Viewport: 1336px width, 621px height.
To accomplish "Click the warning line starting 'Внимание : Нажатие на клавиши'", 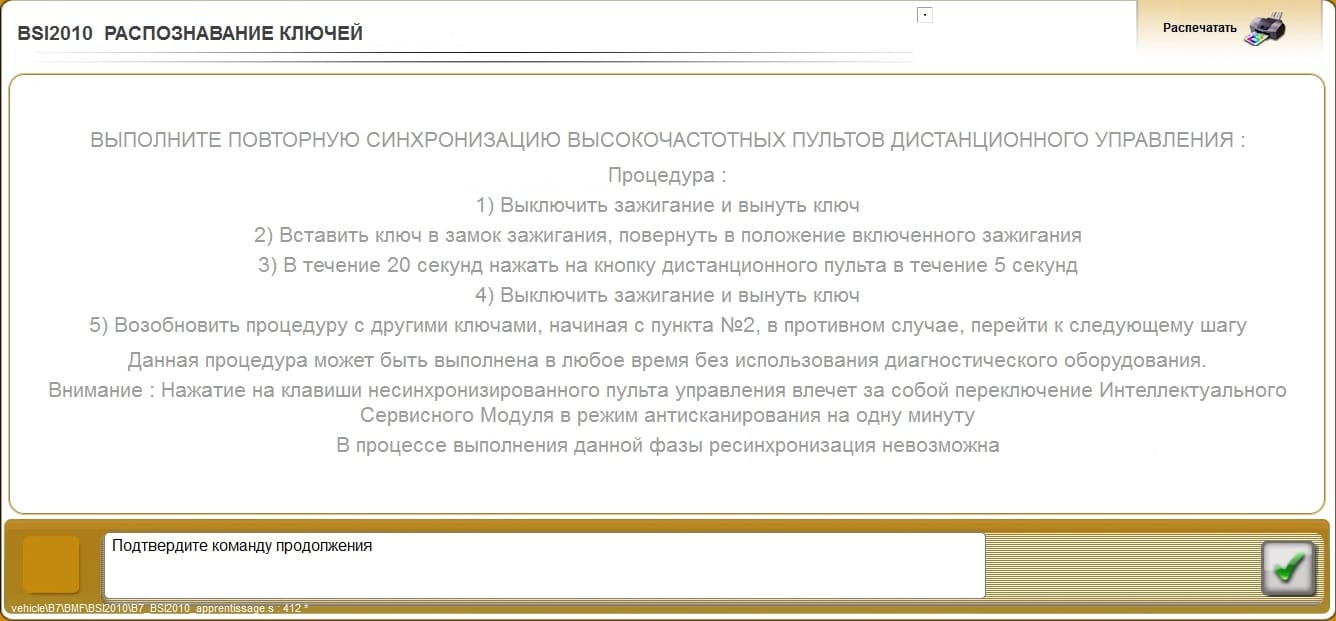I will click(x=668, y=390).
